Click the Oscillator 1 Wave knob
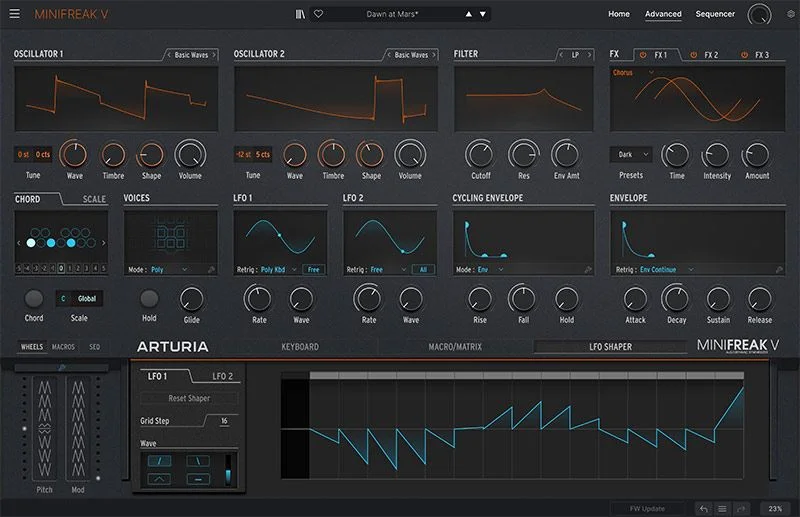Image resolution: width=800 pixels, height=517 pixels. pyautogui.click(x=74, y=154)
